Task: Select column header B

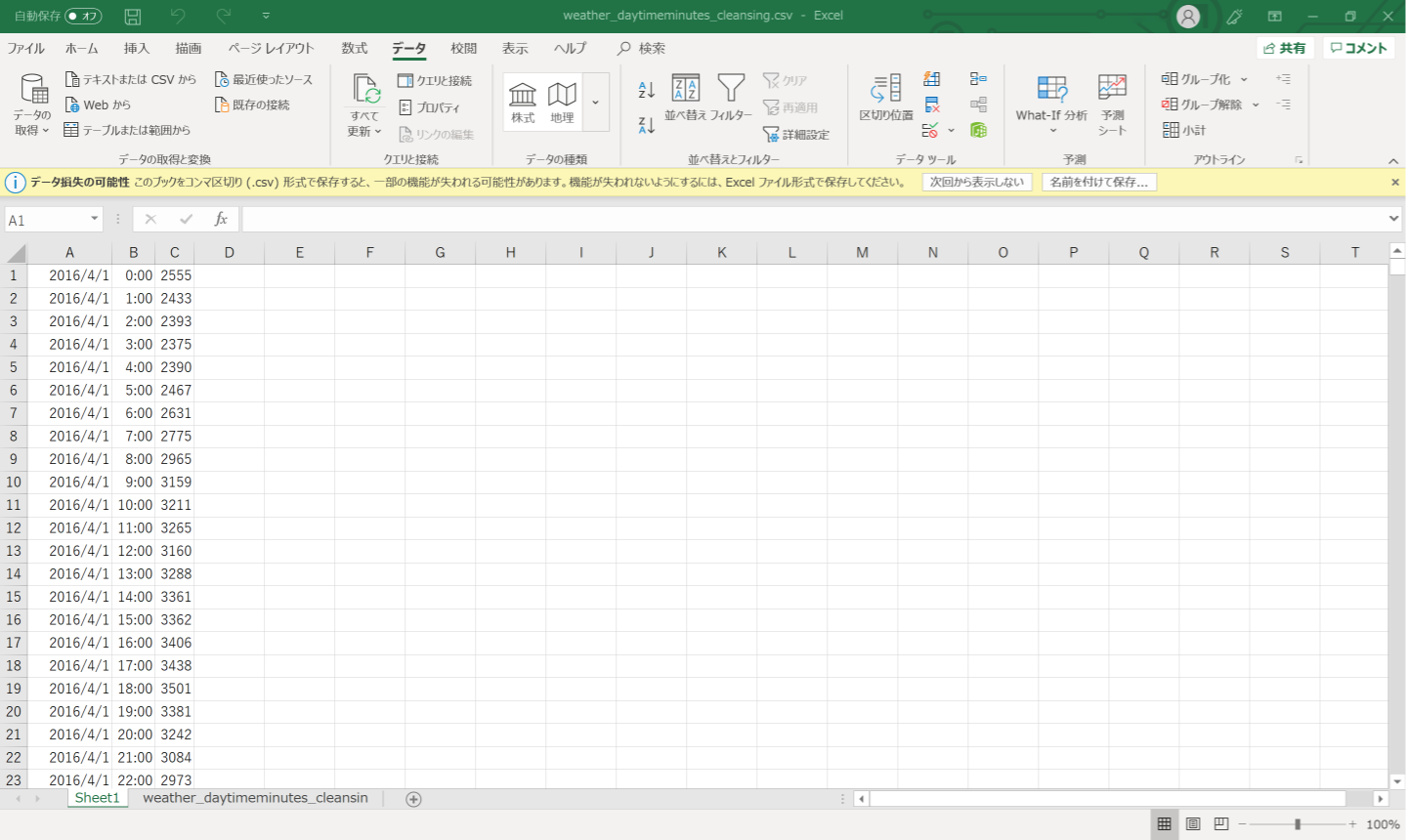Action: coord(134,253)
